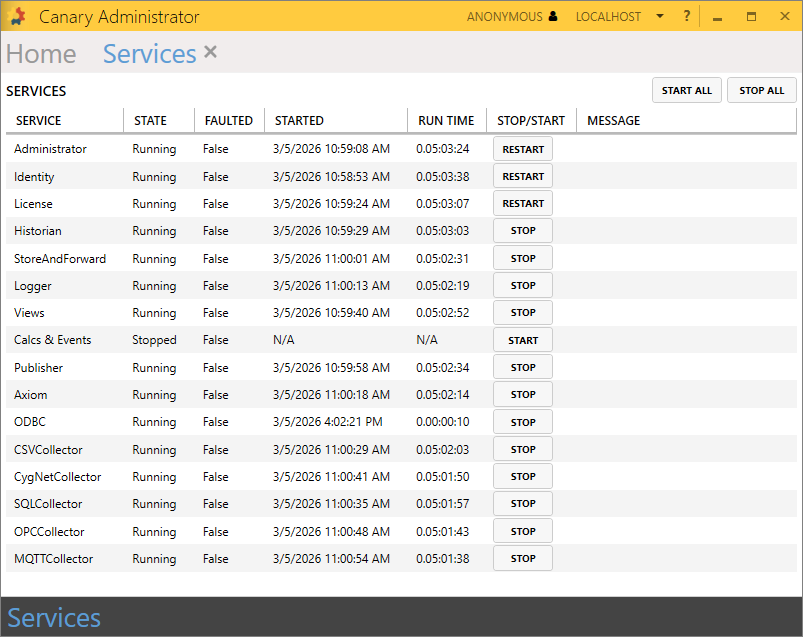Start the Calcs & Events service
The width and height of the screenshot is (803, 637).
click(522, 340)
